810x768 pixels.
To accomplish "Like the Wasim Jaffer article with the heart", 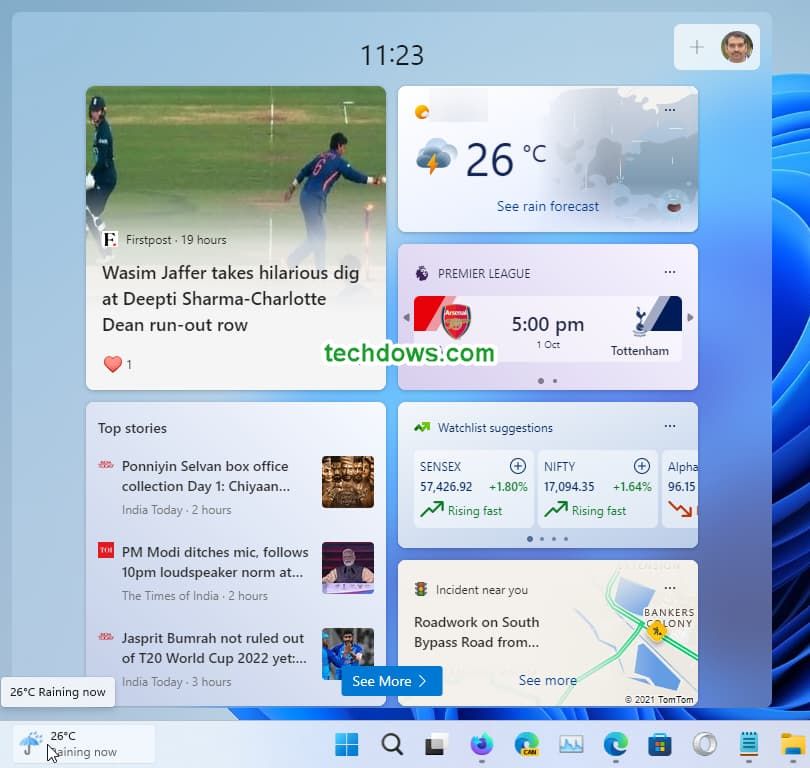I will 113,364.
